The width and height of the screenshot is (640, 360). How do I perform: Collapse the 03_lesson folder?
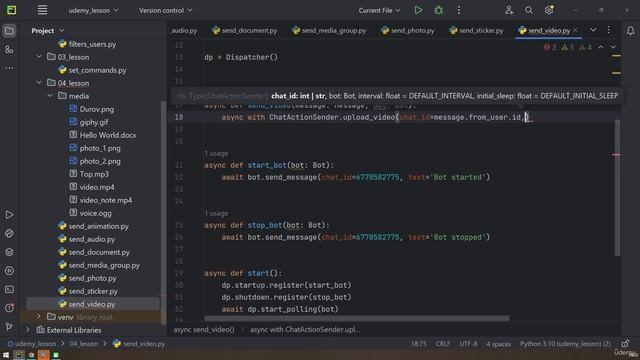39,57
